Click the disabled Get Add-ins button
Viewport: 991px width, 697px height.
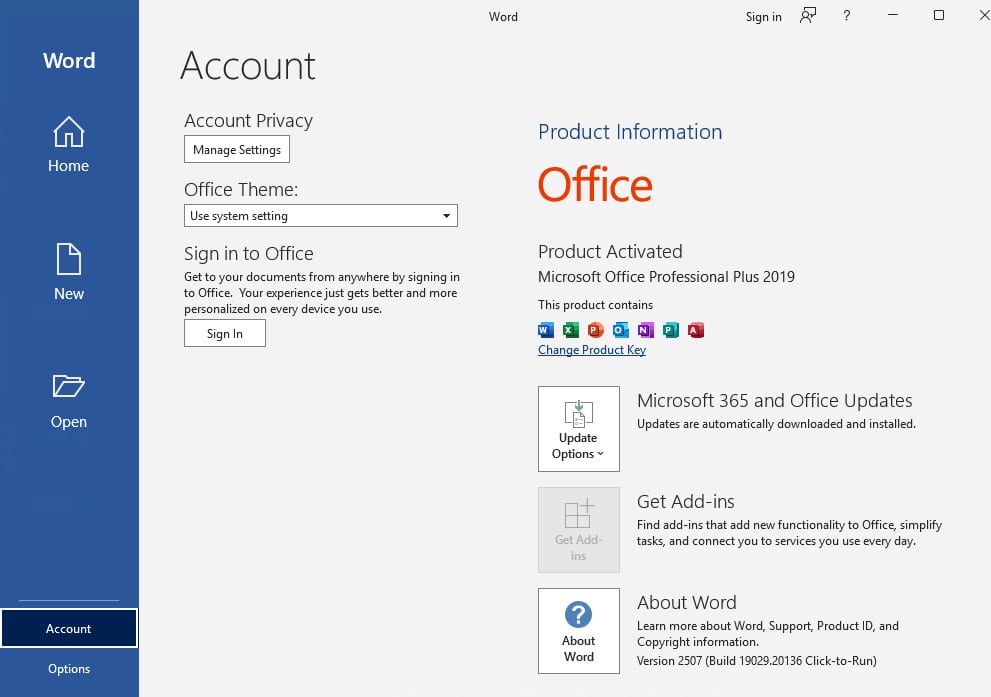578,530
